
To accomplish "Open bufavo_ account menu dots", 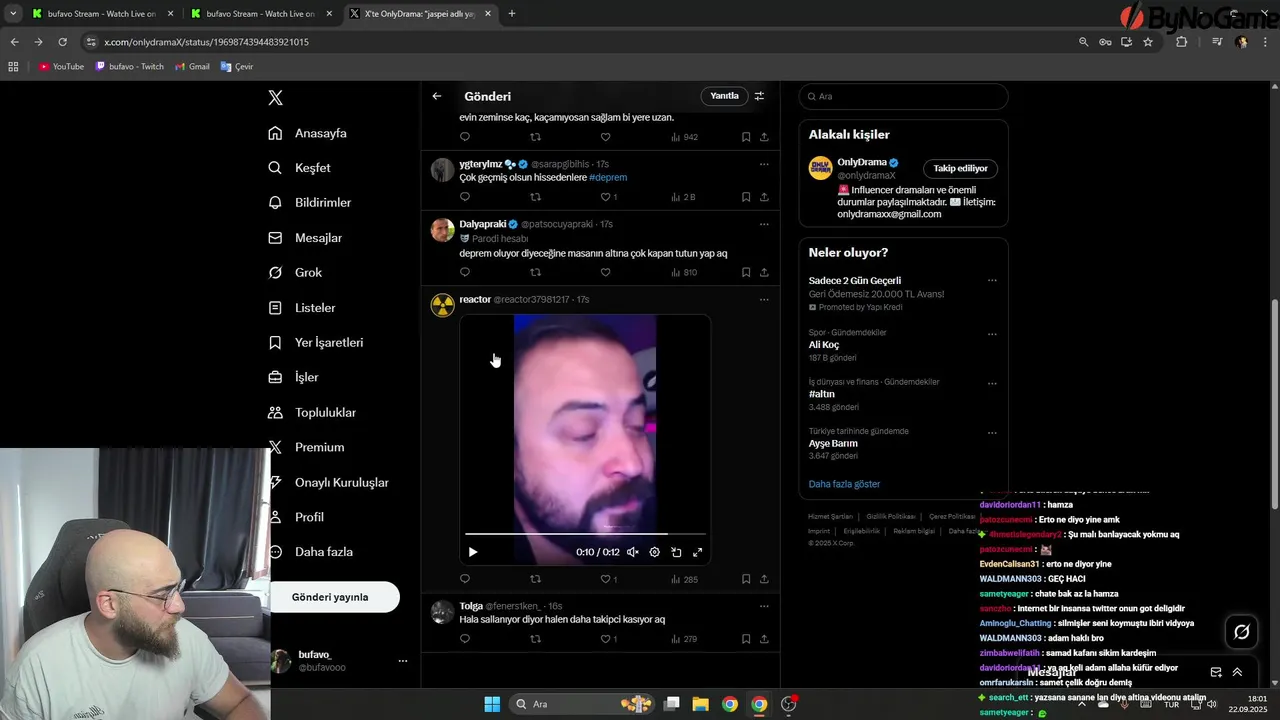I will coord(403,661).
